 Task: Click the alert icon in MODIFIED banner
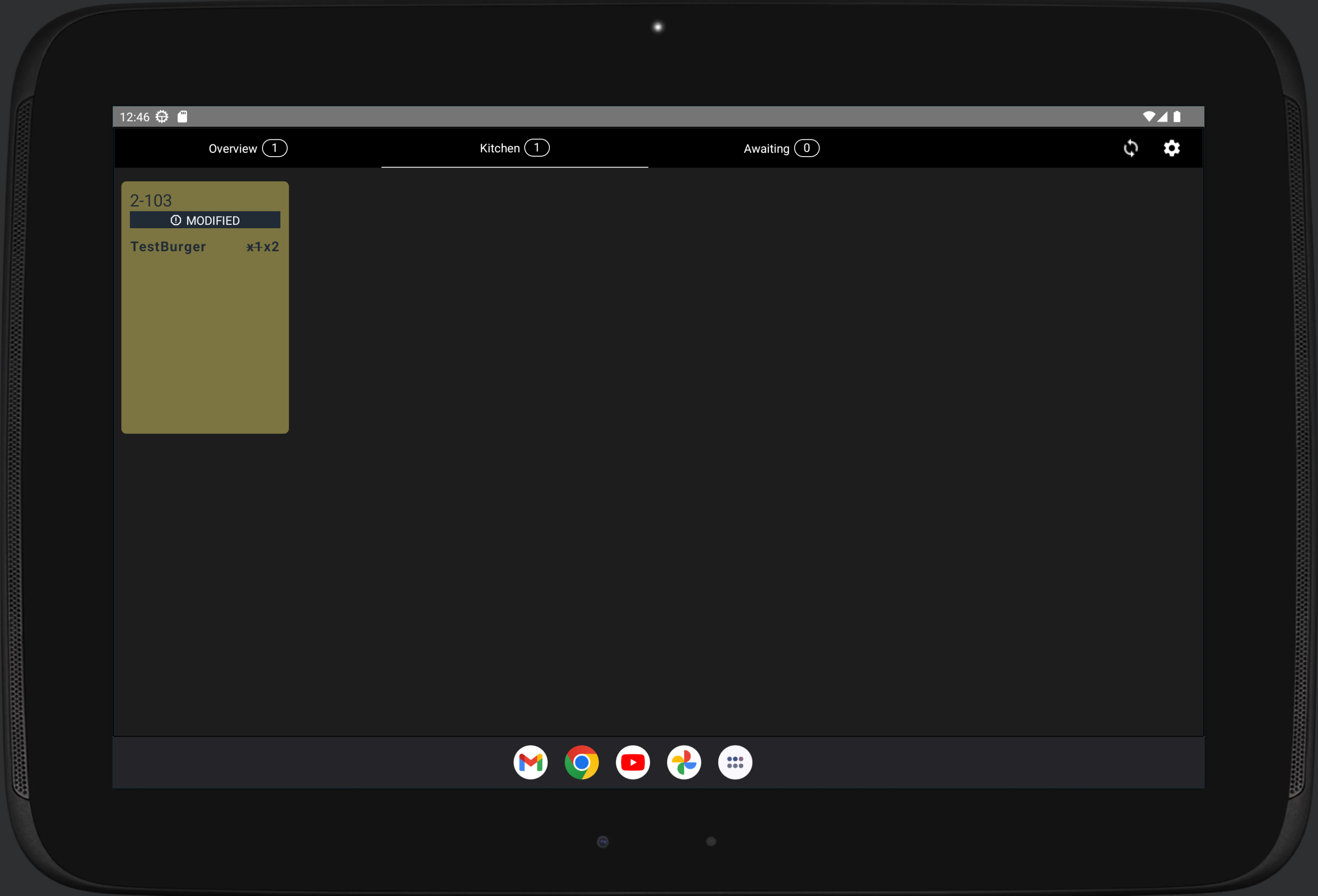[176, 220]
